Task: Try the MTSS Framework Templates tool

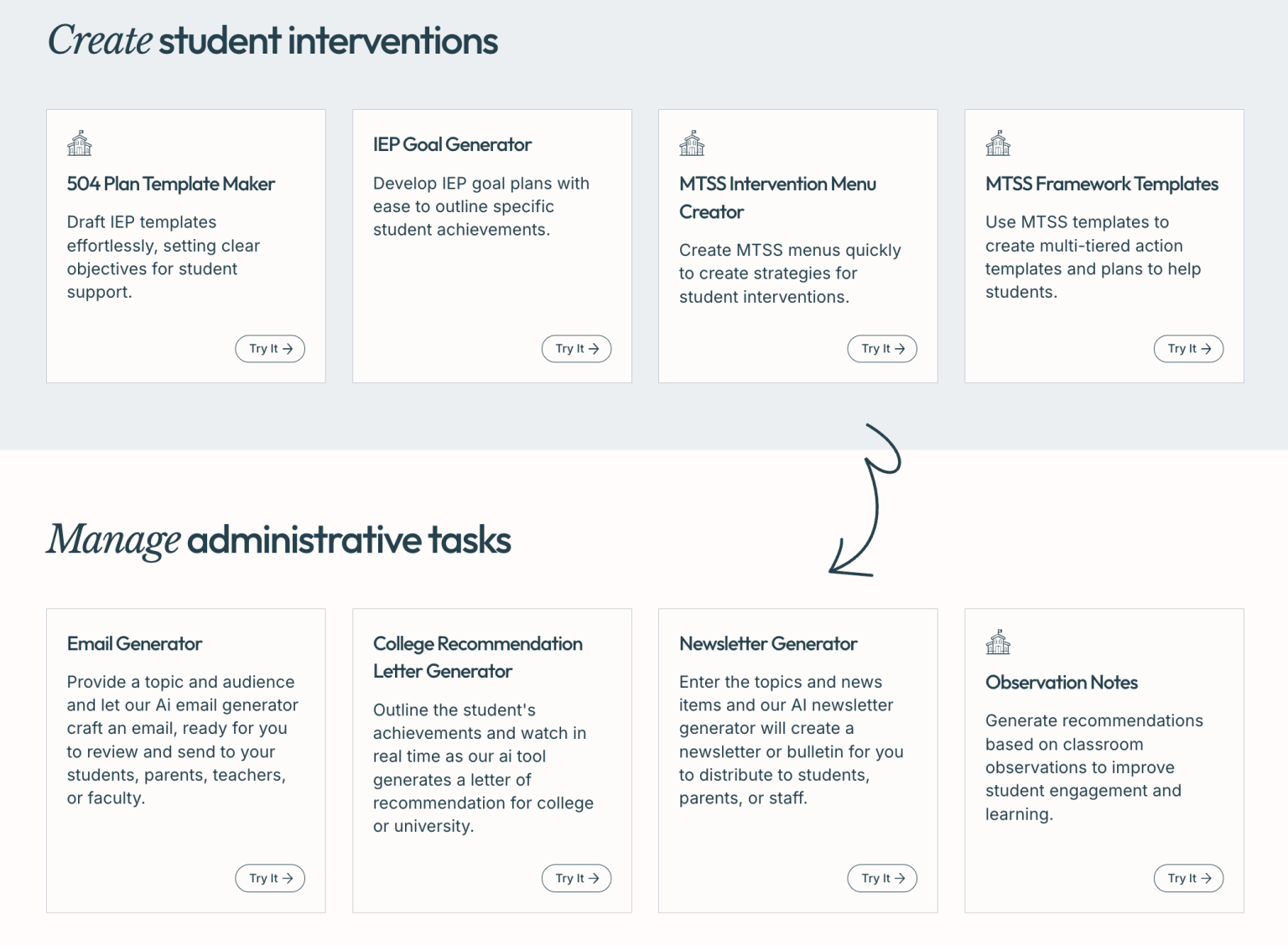Action: 1188,349
